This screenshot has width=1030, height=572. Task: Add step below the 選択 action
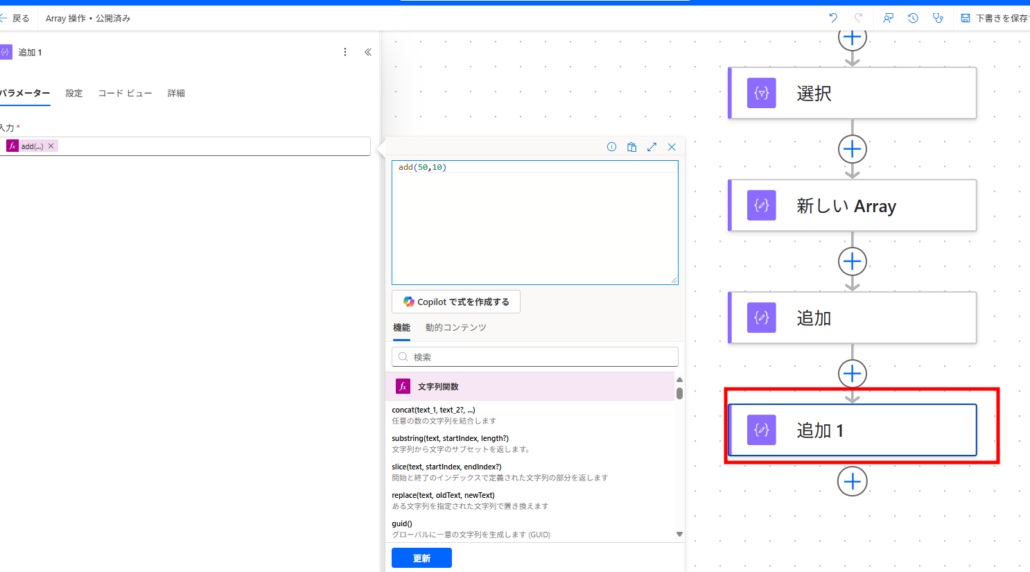pyautogui.click(x=852, y=149)
